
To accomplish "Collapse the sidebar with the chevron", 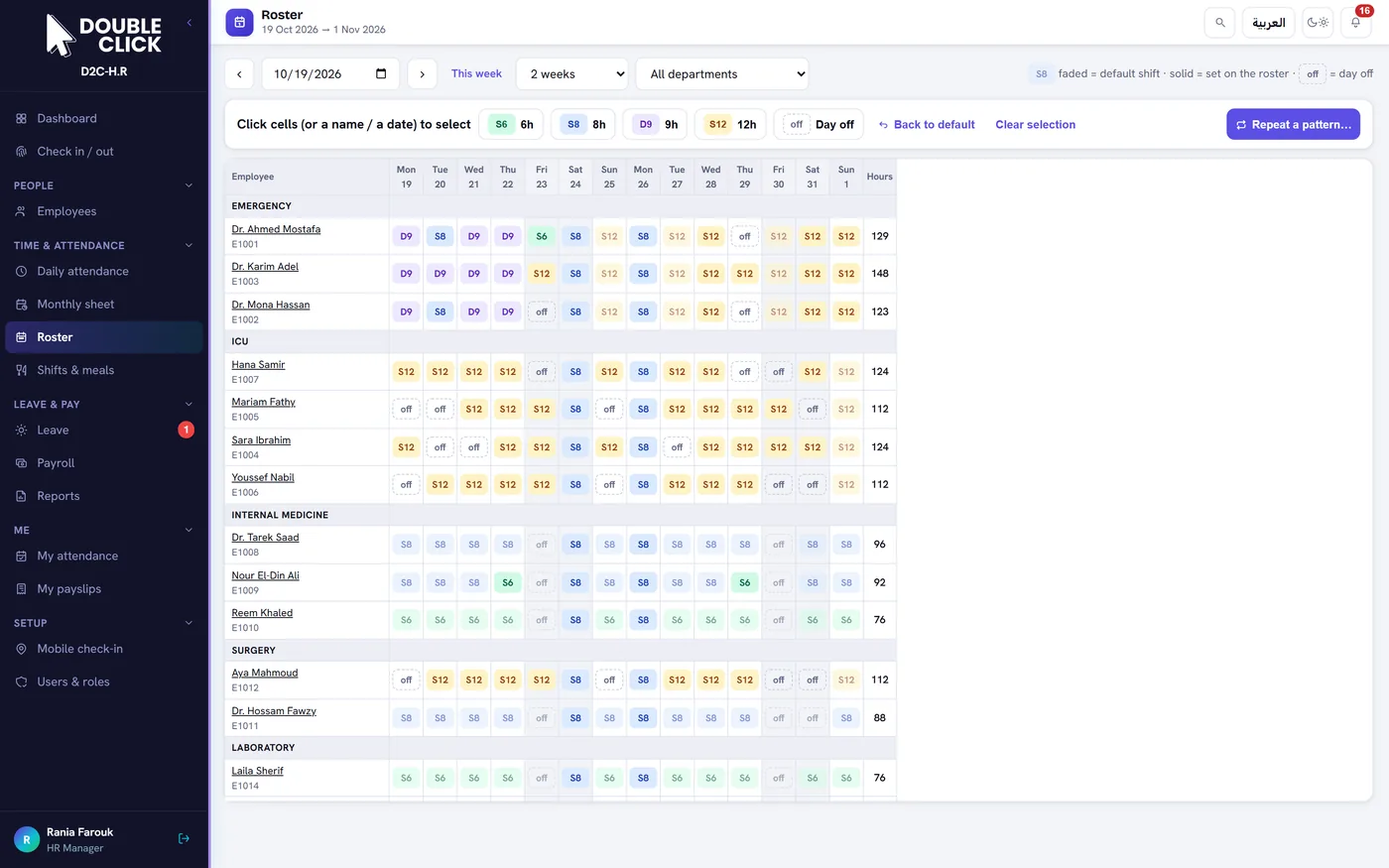I will (x=189, y=22).
